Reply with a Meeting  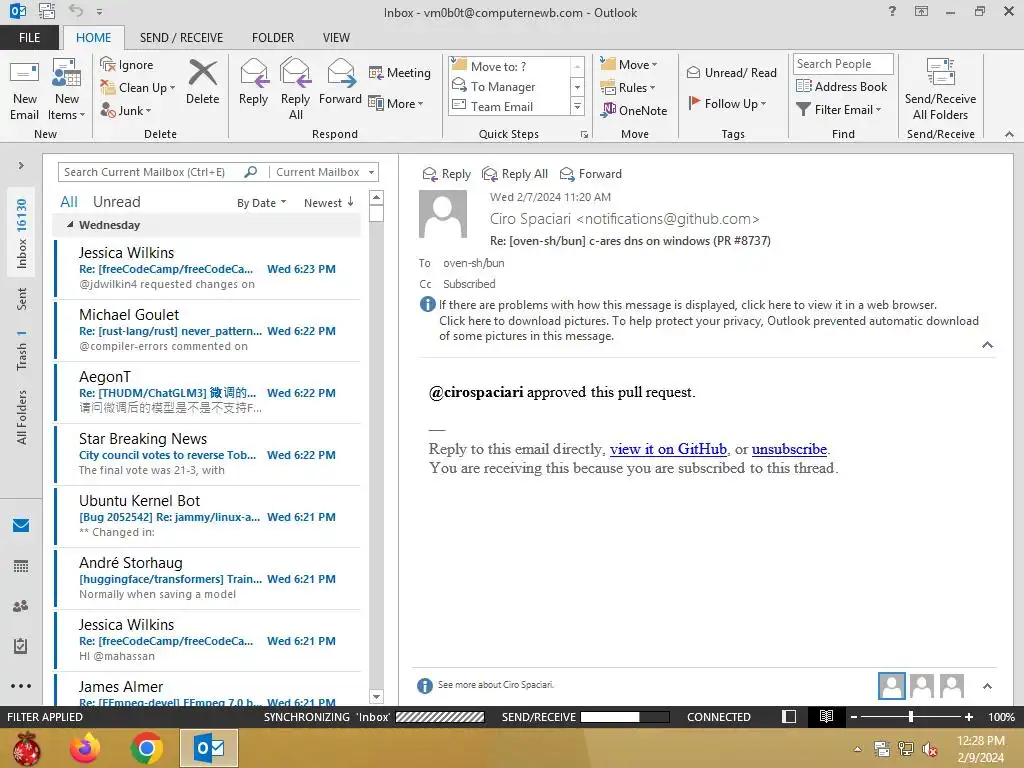(400, 72)
